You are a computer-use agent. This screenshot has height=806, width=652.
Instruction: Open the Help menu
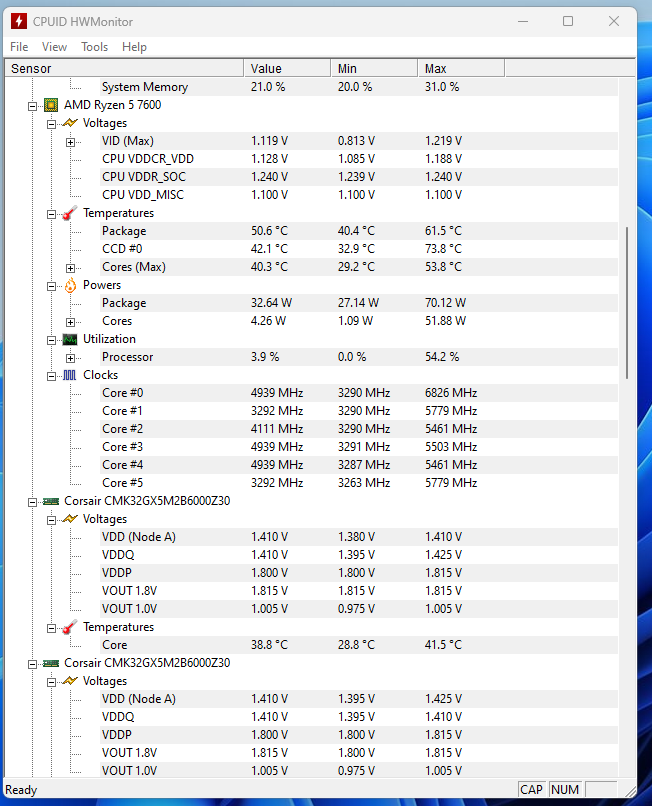[134, 47]
